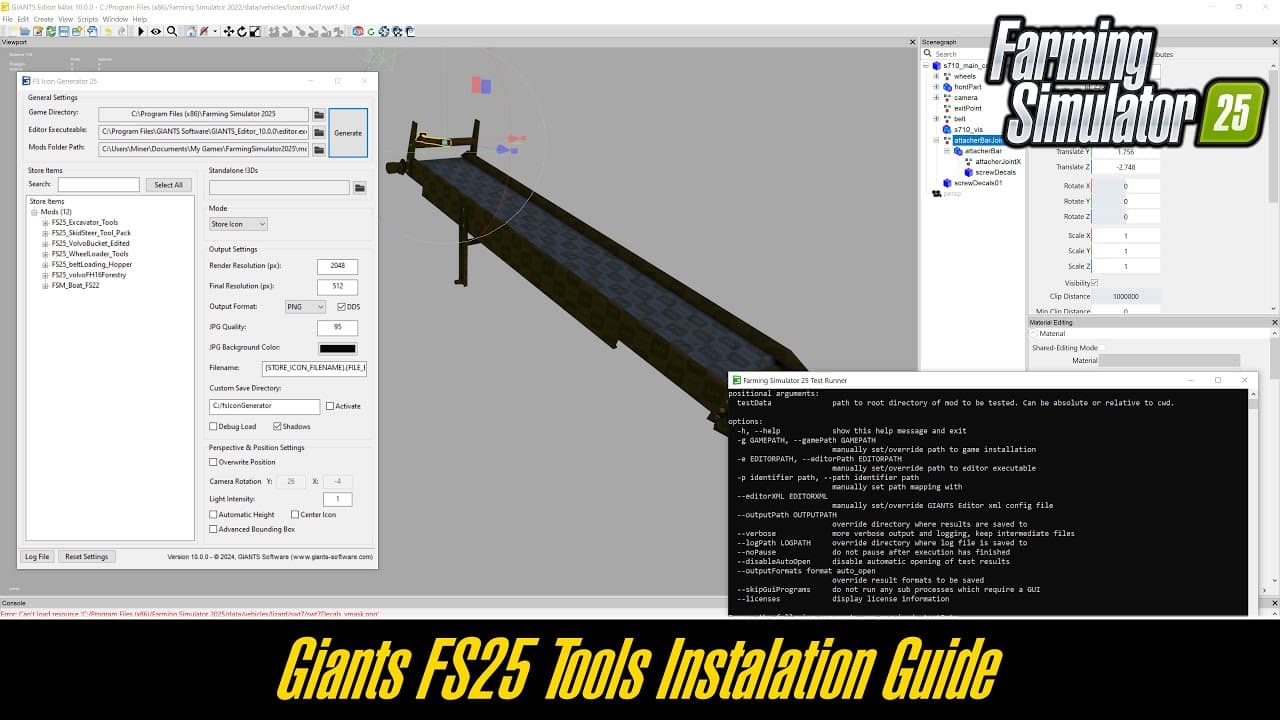Expand the FS25_Excavator_Tools mod entry
This screenshot has height=720, width=1280.
[45, 223]
